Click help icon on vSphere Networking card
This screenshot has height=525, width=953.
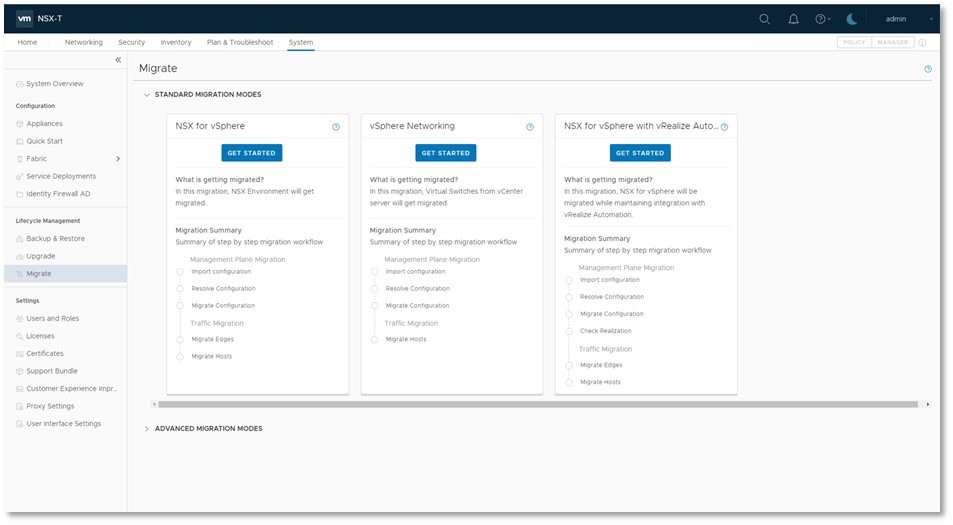click(x=530, y=127)
